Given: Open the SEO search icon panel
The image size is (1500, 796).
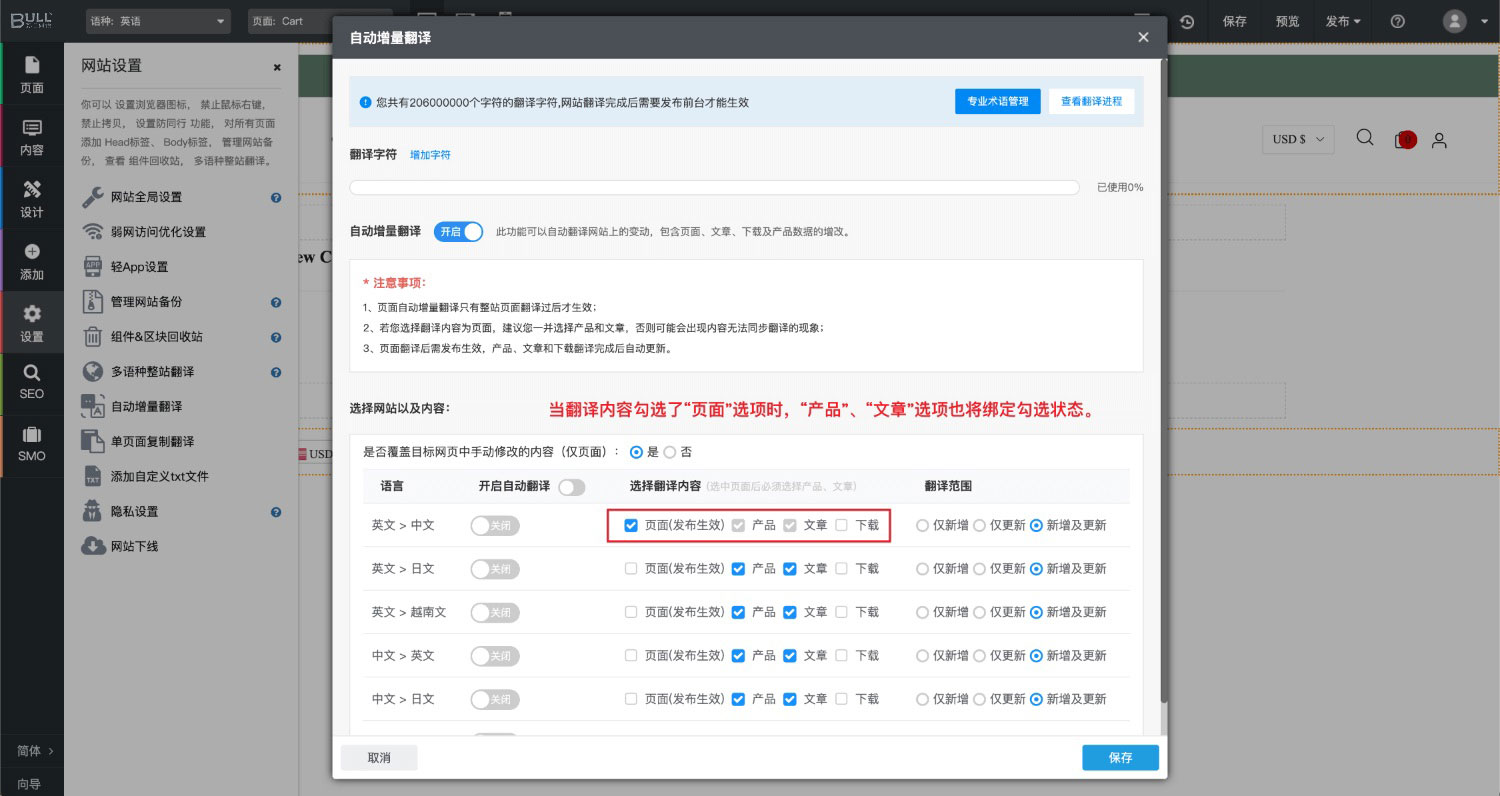Looking at the screenshot, I should pyautogui.click(x=32, y=381).
